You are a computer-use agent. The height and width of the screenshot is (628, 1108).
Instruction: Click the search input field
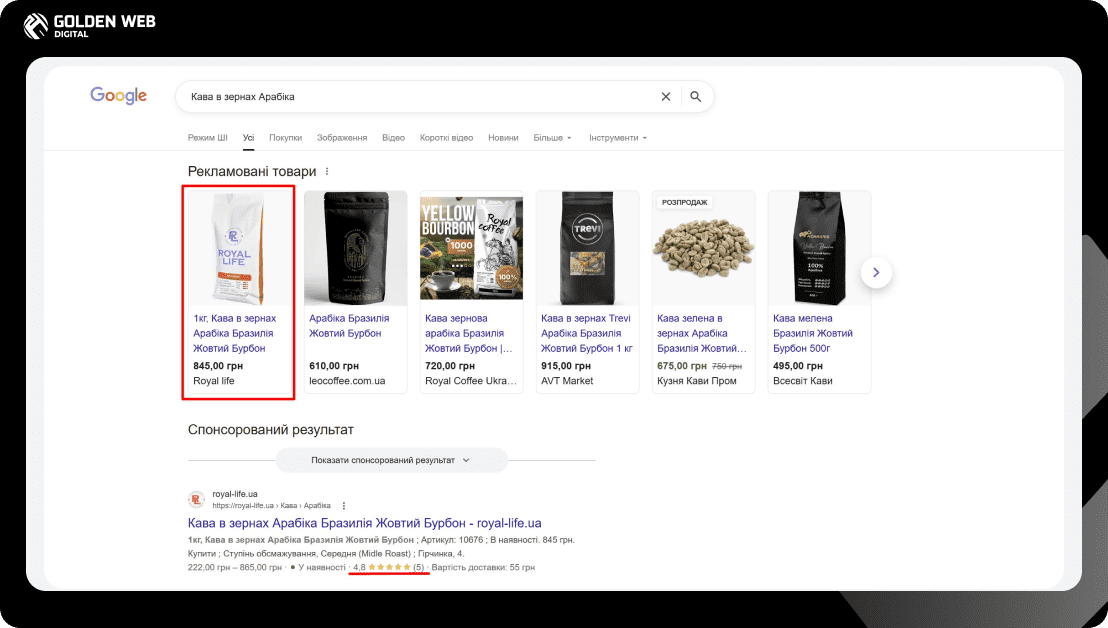(x=420, y=97)
